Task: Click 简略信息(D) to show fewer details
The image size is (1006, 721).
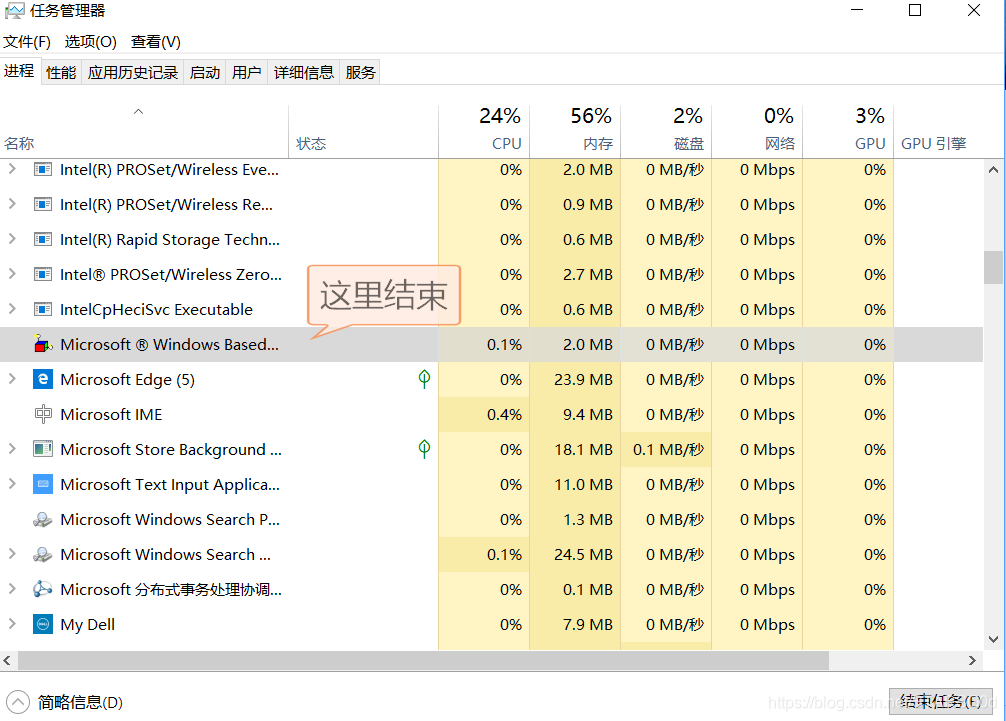Action: tap(80, 702)
